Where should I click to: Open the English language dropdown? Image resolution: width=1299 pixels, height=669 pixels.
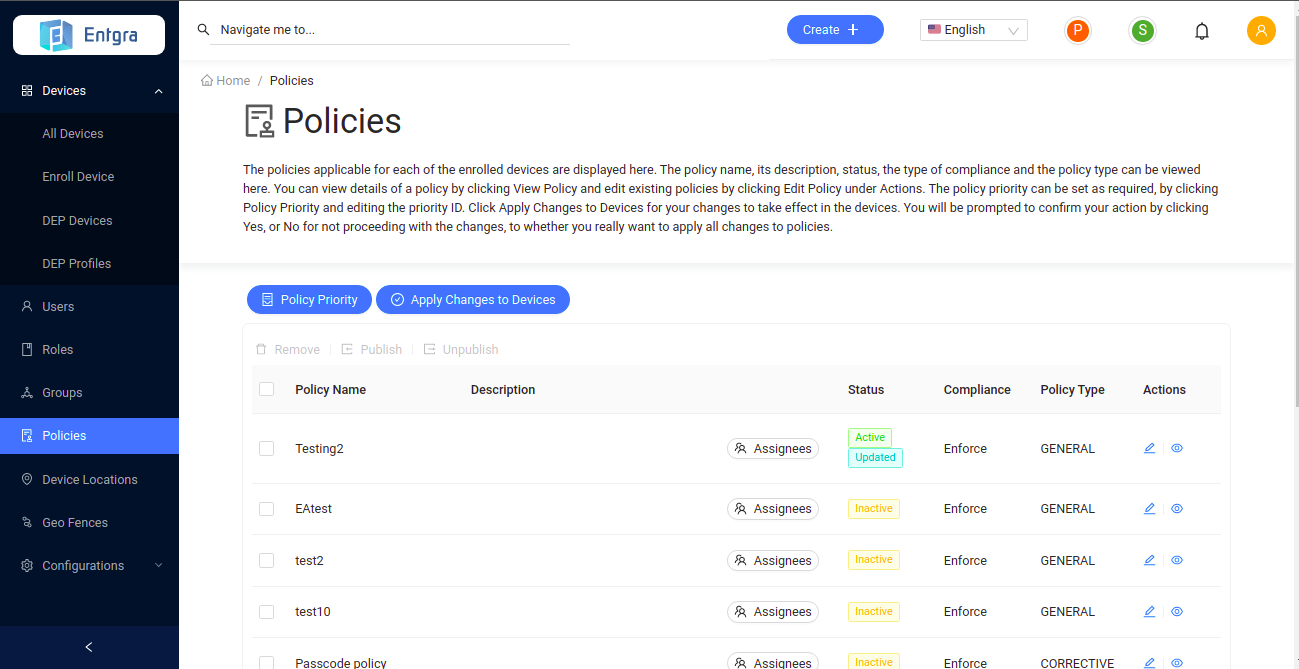[x=973, y=30]
